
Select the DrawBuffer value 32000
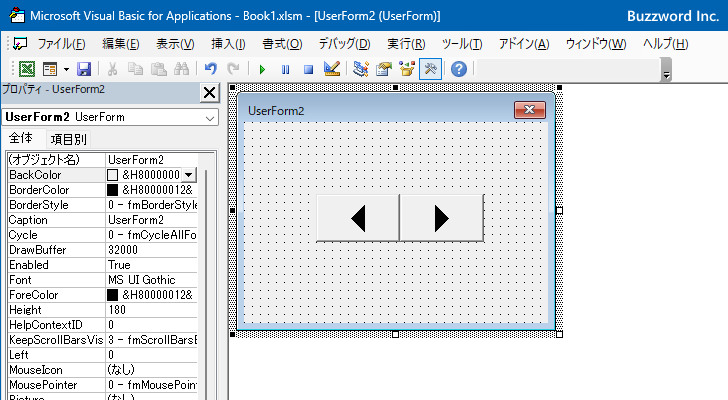[x=151, y=250]
